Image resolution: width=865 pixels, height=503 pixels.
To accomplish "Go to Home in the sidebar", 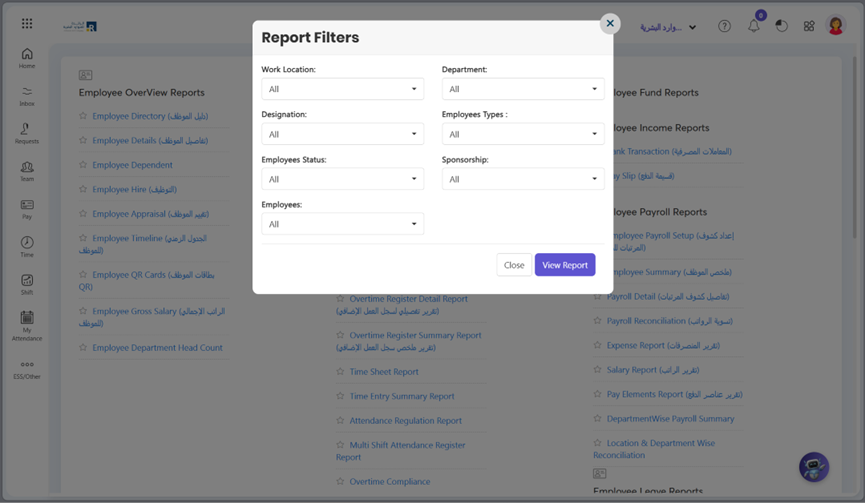I will 27,58.
